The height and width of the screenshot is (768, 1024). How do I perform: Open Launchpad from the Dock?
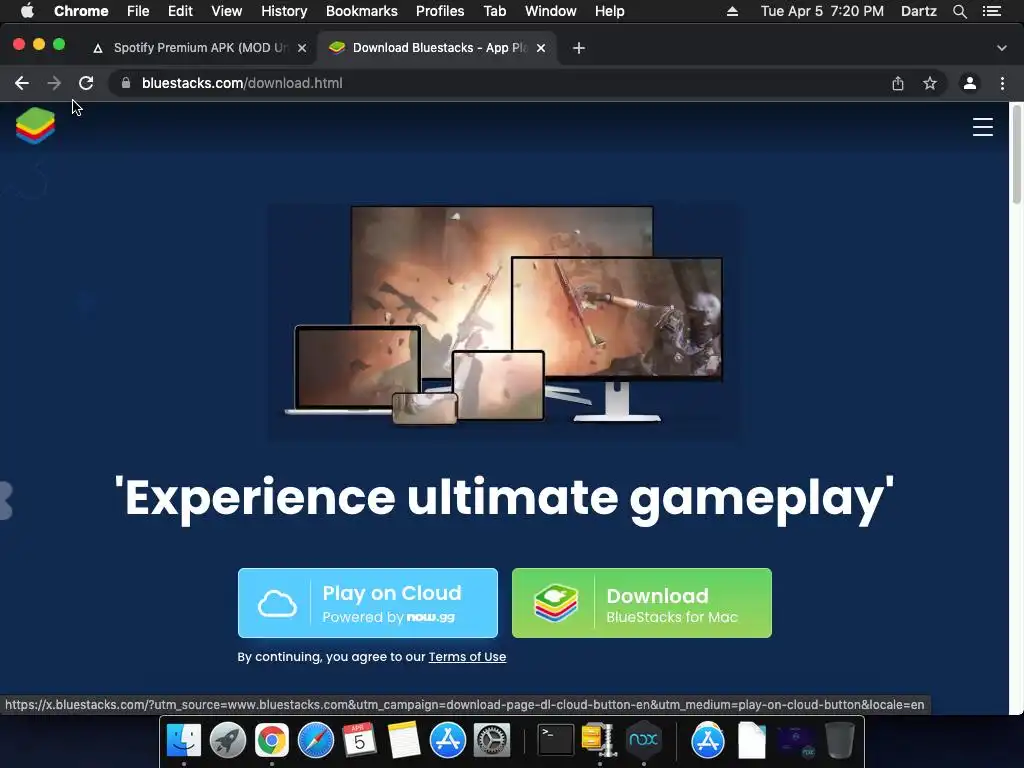click(227, 740)
